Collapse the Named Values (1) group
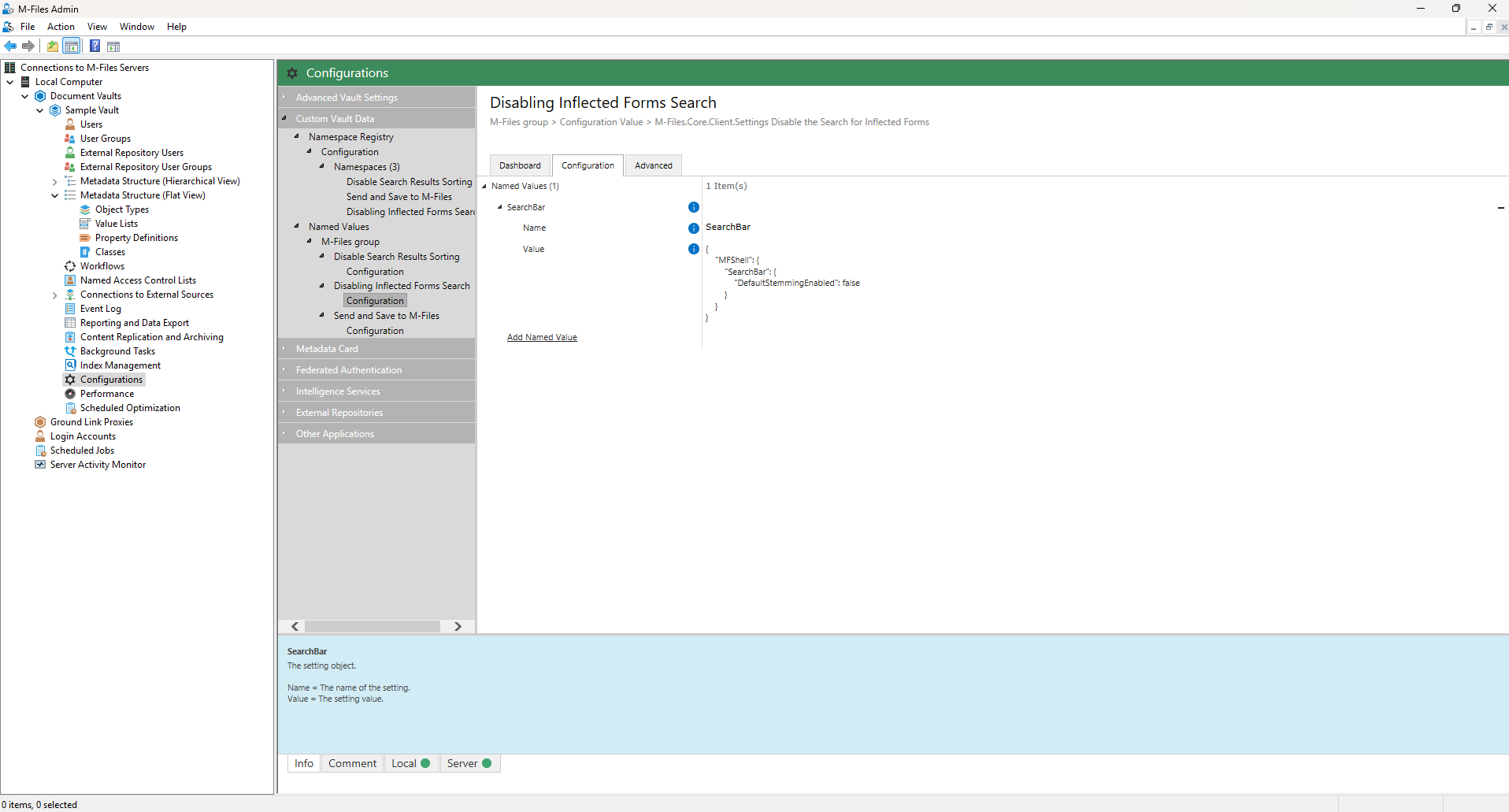Viewport: 1509px width, 812px height. (x=484, y=187)
